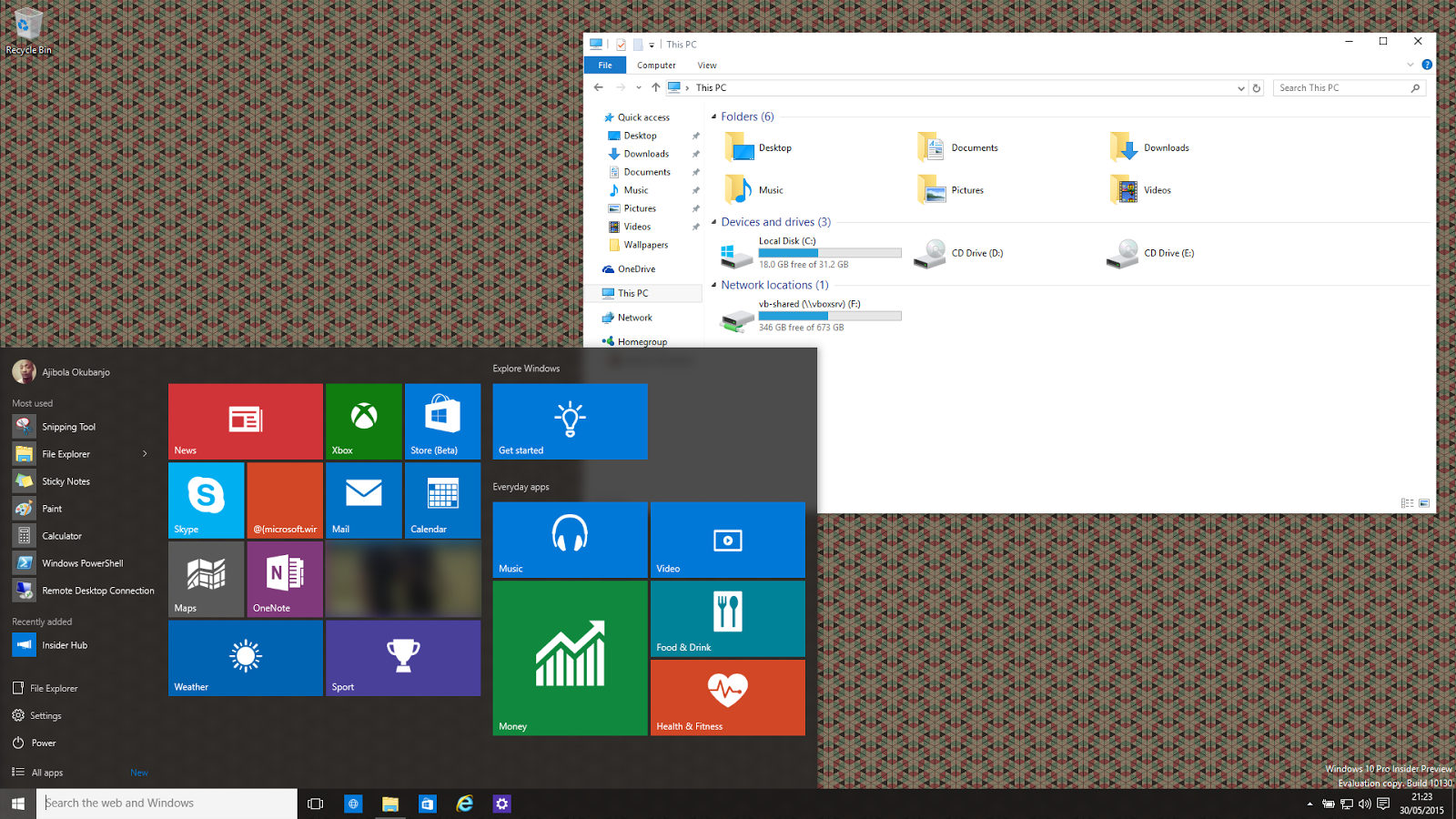Open the File tab in Explorer
Image resolution: width=1456 pixels, height=819 pixels.
click(605, 66)
